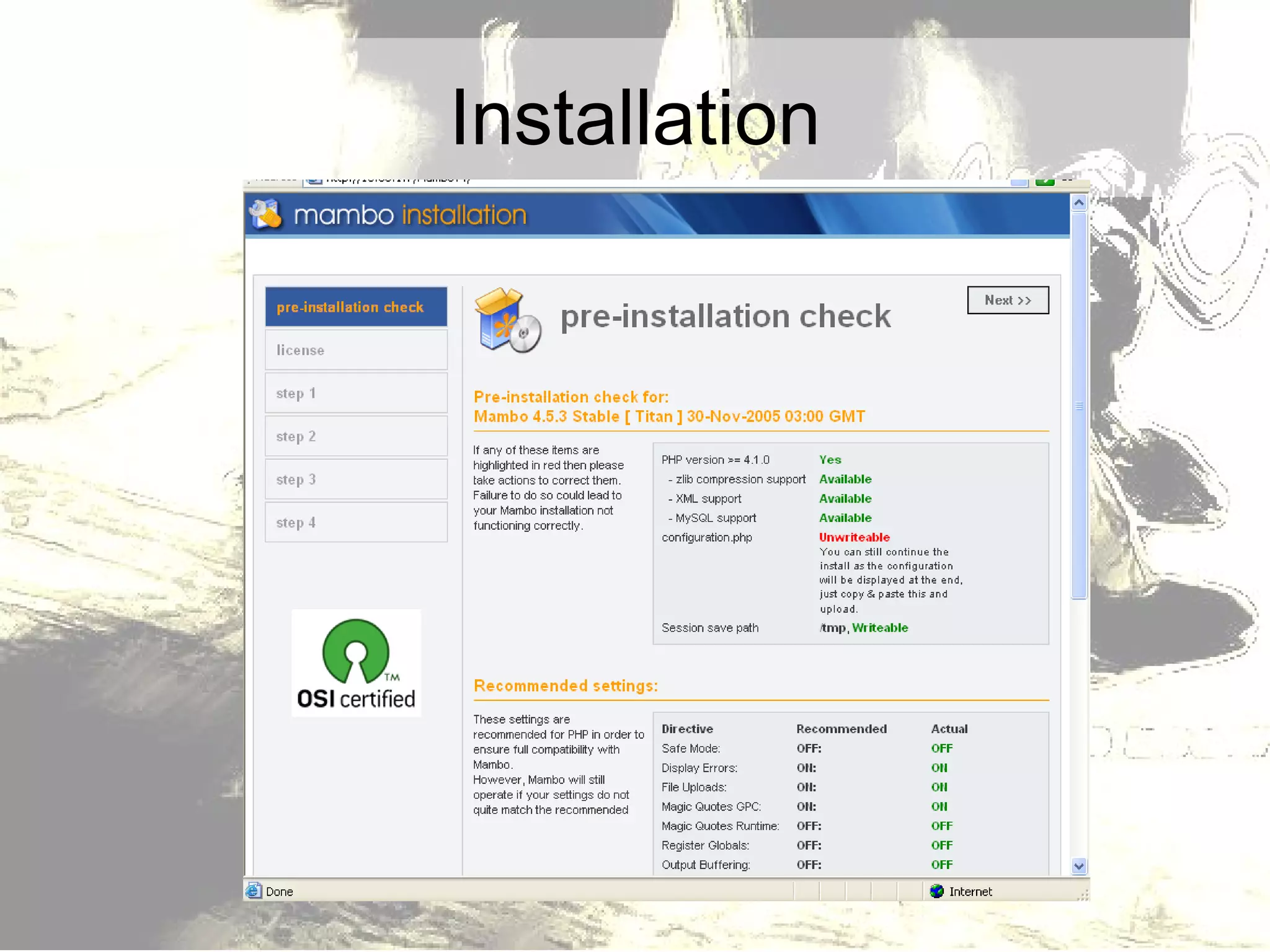Click the Display Errors directive label
Screen dimensions: 1270x952
pyautogui.click(x=699, y=768)
